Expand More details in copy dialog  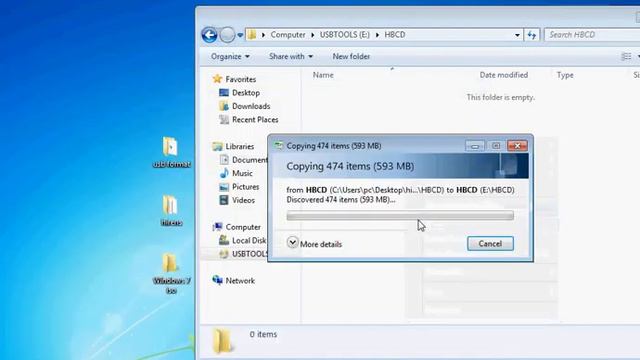pyautogui.click(x=314, y=244)
